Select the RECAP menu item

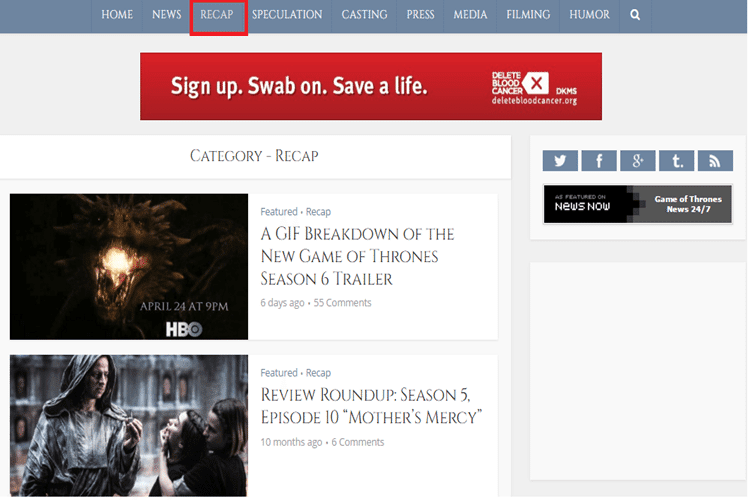tap(217, 15)
